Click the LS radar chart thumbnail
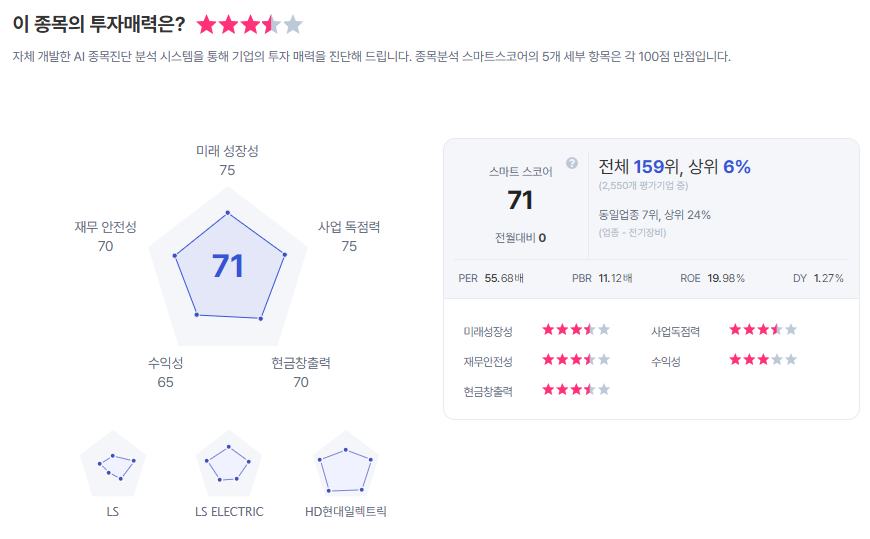 [113, 466]
